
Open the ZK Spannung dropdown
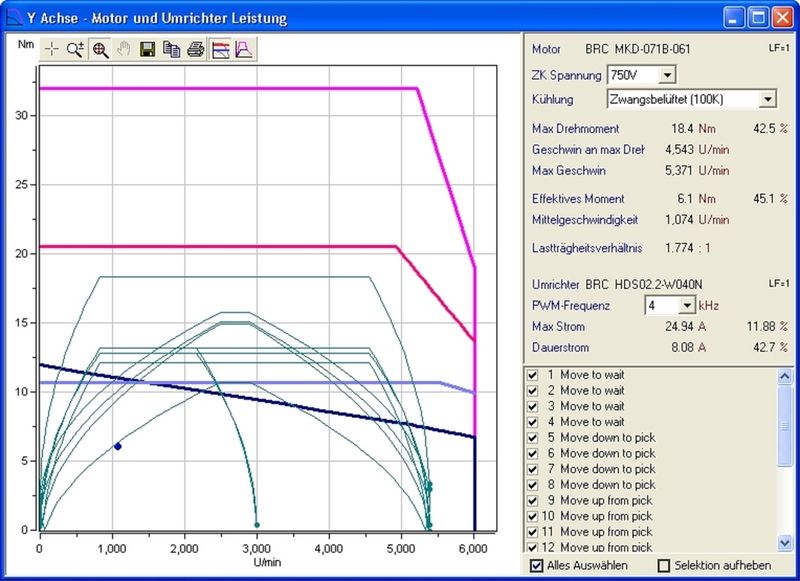(x=668, y=74)
